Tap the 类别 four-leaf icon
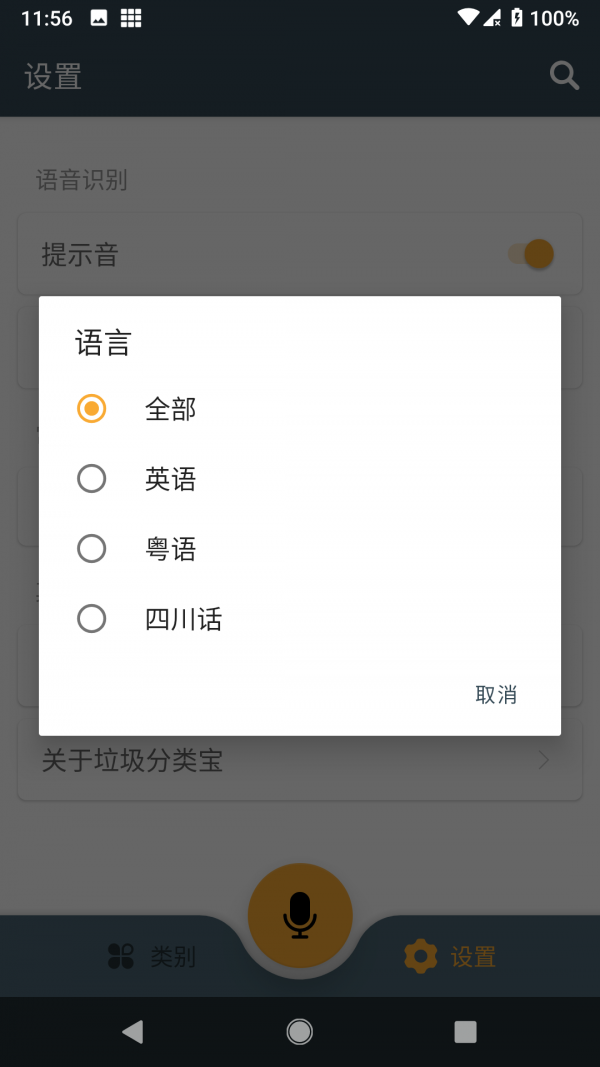The width and height of the screenshot is (600, 1067). (121, 957)
